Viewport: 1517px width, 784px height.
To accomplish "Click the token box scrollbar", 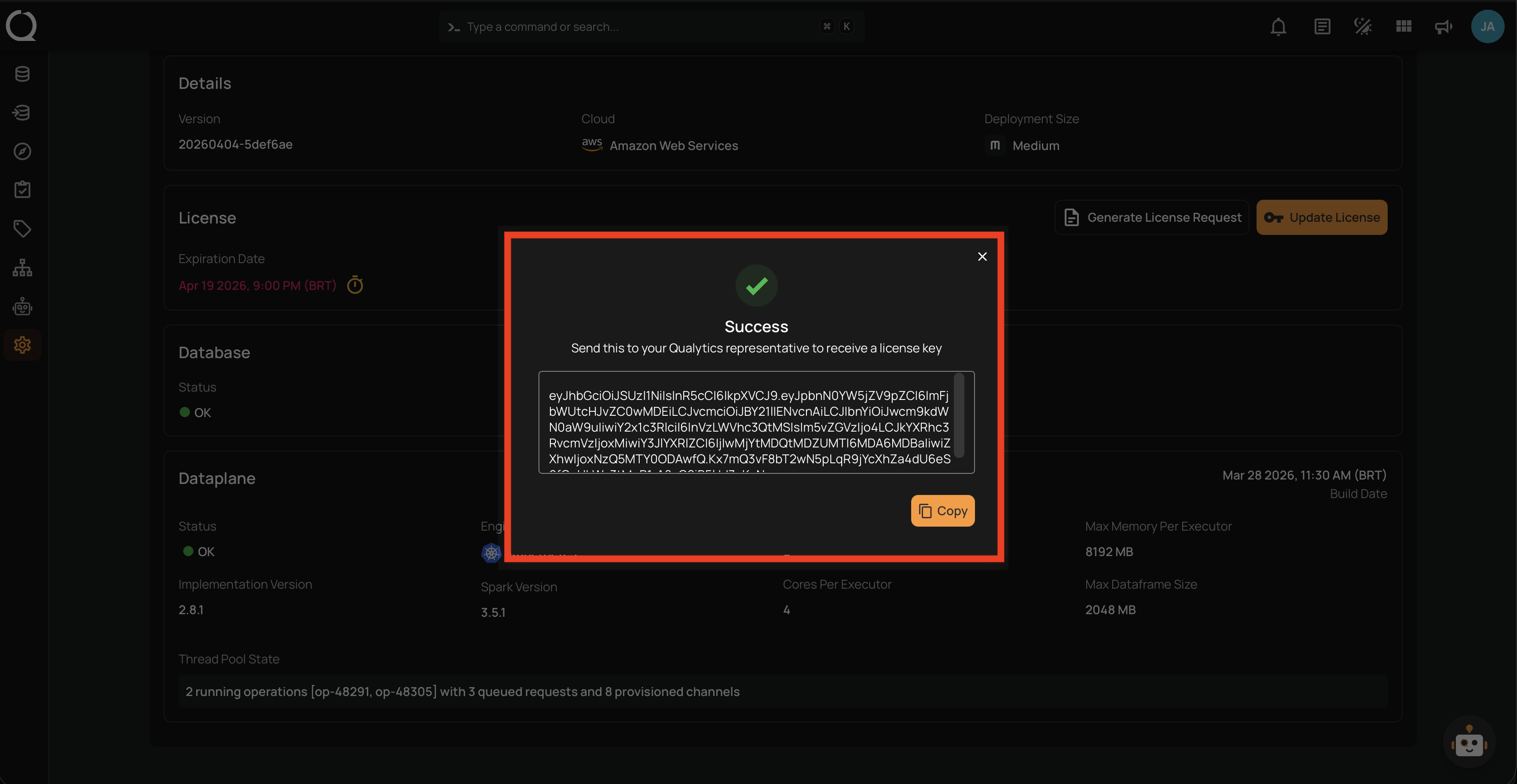I will pos(959,415).
